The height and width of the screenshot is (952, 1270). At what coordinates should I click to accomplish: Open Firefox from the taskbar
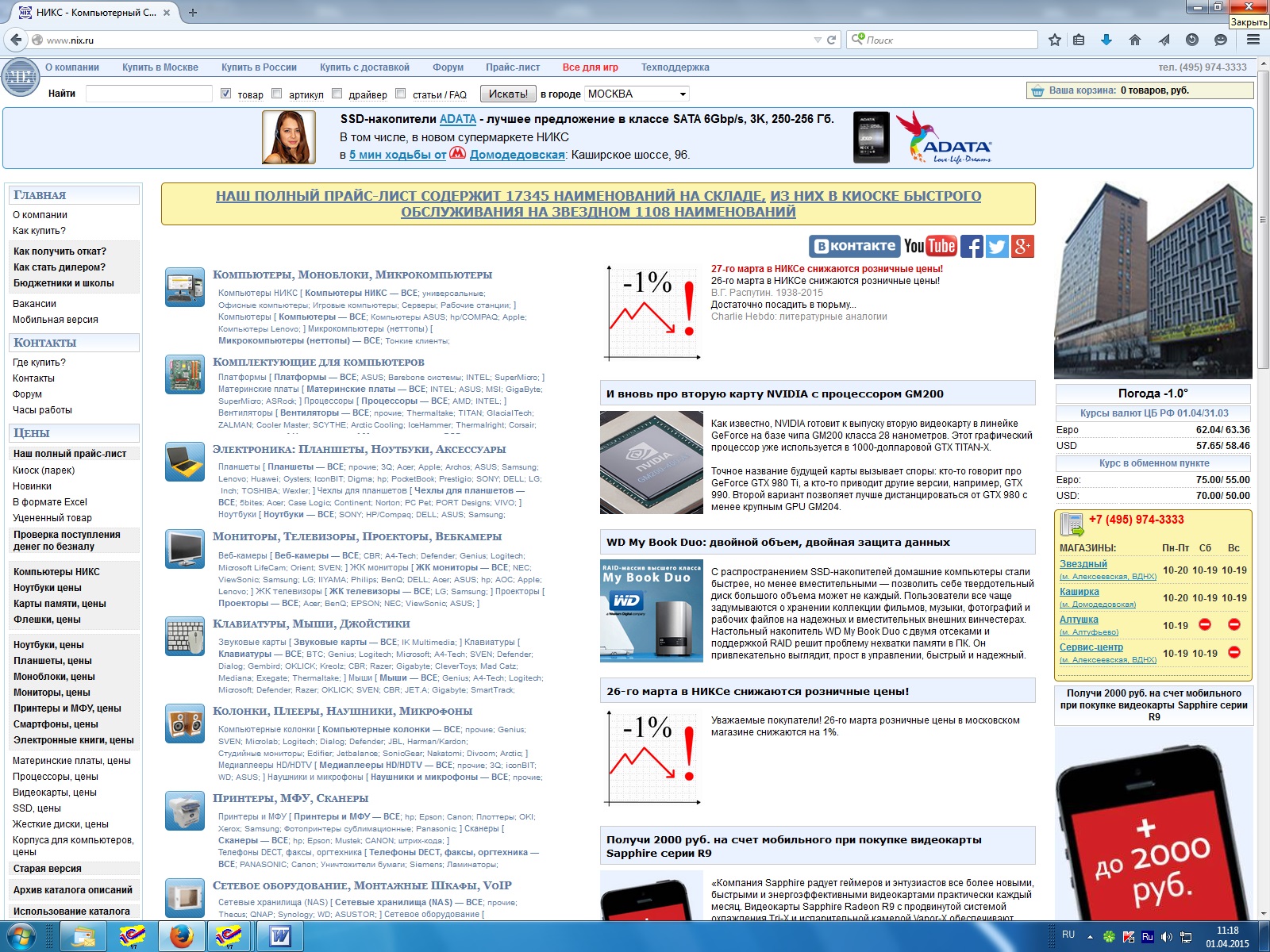[x=182, y=937]
